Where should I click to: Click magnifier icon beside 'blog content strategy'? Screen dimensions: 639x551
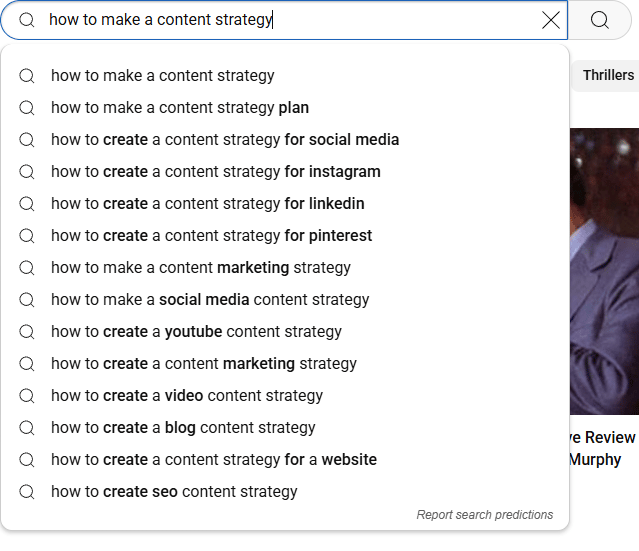click(27, 427)
